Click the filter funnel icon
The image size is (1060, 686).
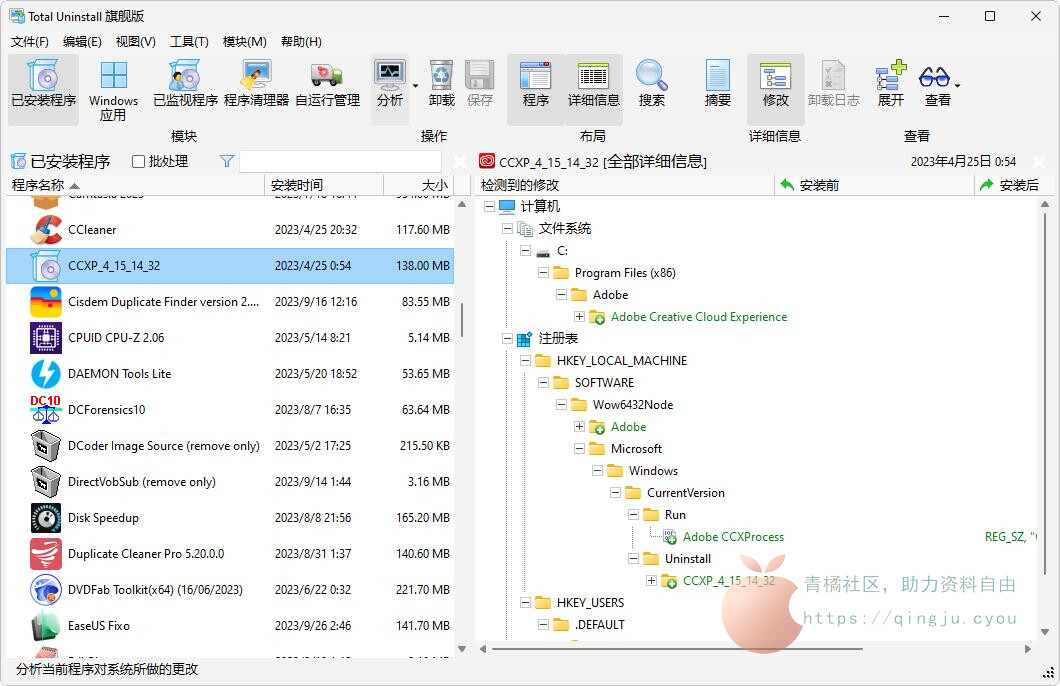pyautogui.click(x=227, y=162)
